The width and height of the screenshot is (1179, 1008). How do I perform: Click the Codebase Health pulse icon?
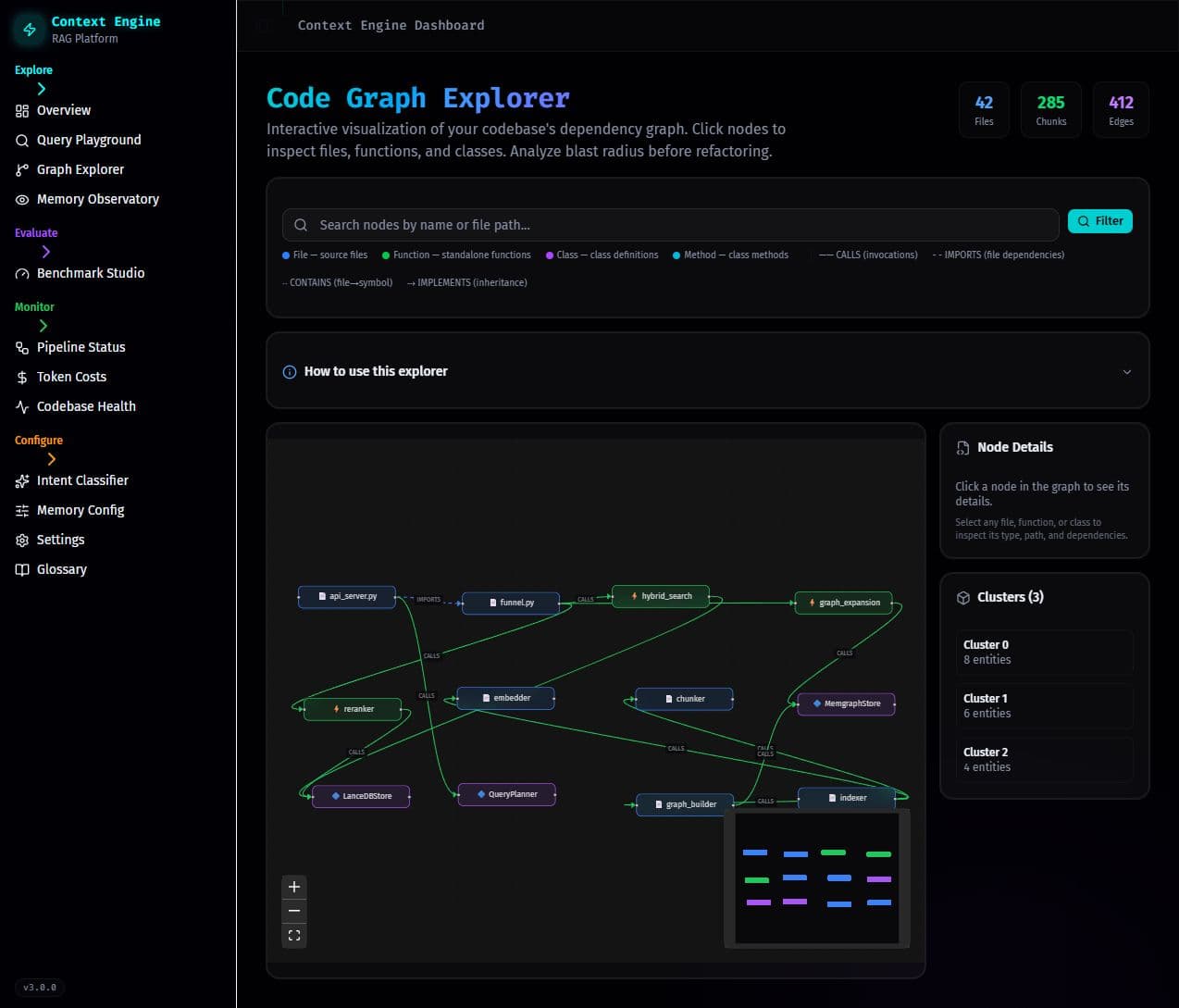click(x=22, y=407)
